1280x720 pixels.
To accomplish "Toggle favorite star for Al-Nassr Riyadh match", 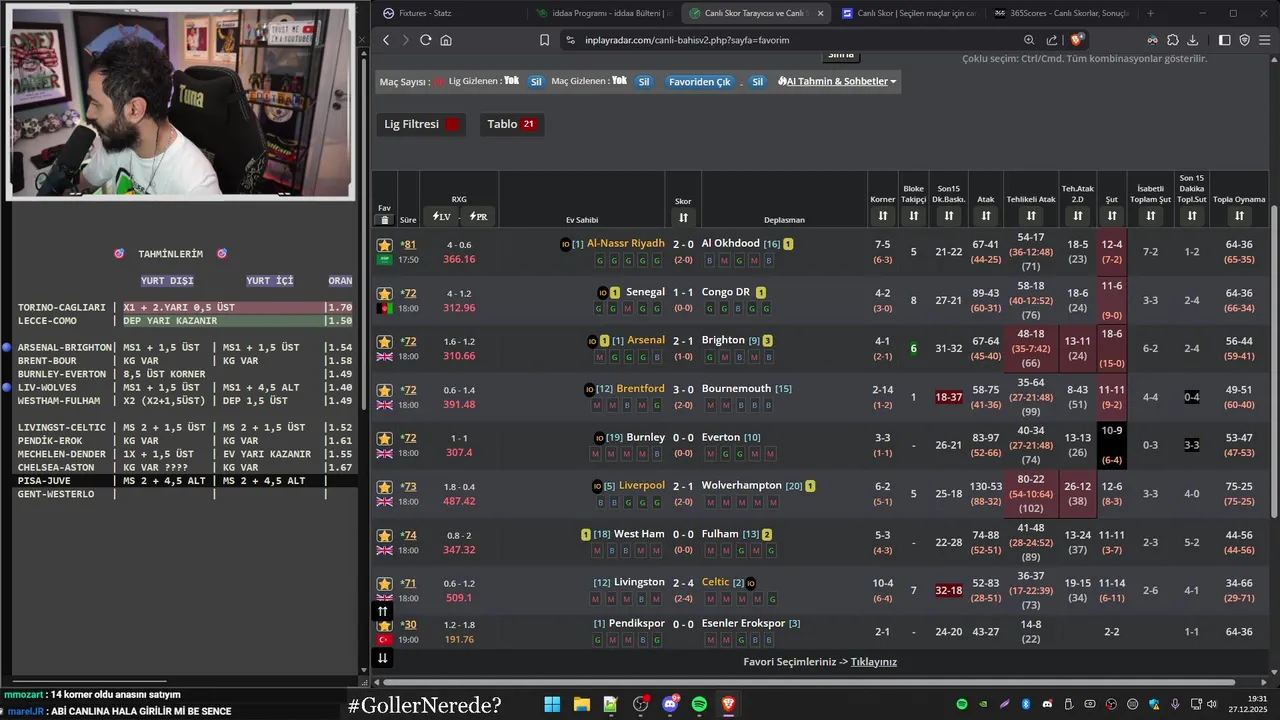I will (x=384, y=245).
